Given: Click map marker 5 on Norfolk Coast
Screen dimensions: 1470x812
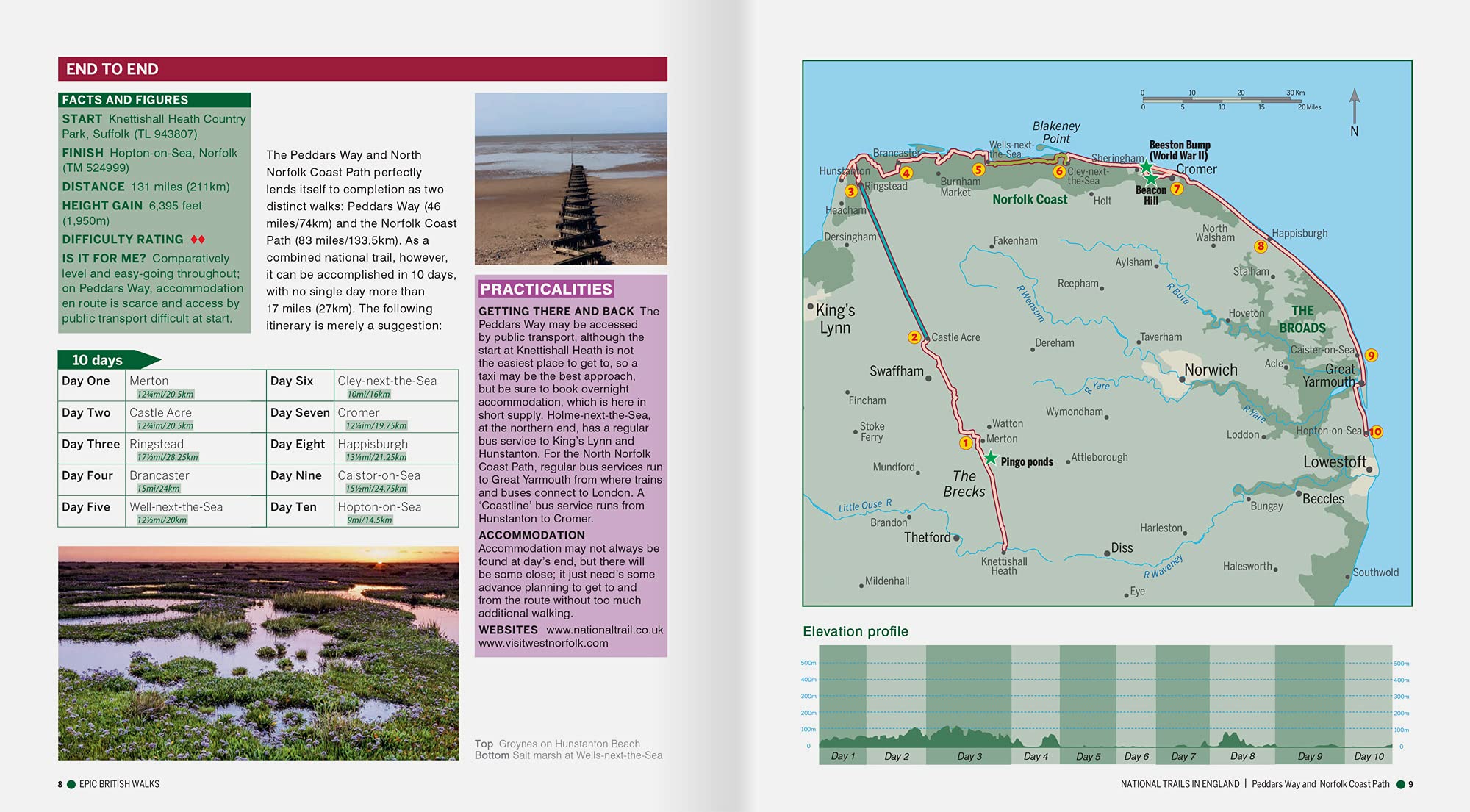Looking at the screenshot, I should pyautogui.click(x=978, y=170).
